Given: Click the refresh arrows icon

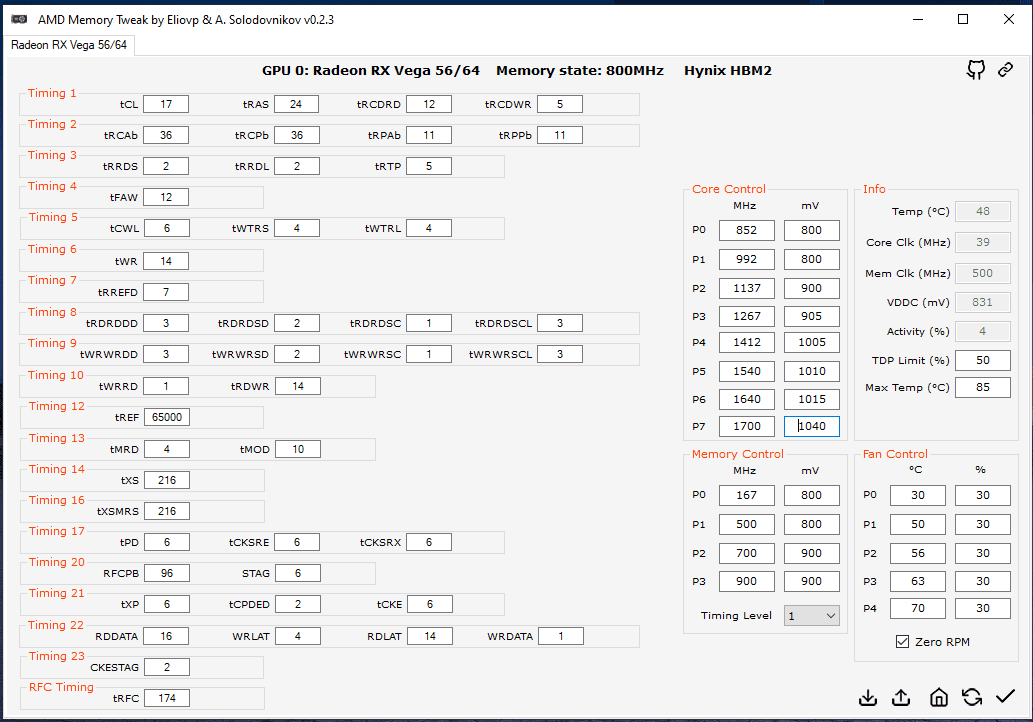Looking at the screenshot, I should (x=972, y=697).
